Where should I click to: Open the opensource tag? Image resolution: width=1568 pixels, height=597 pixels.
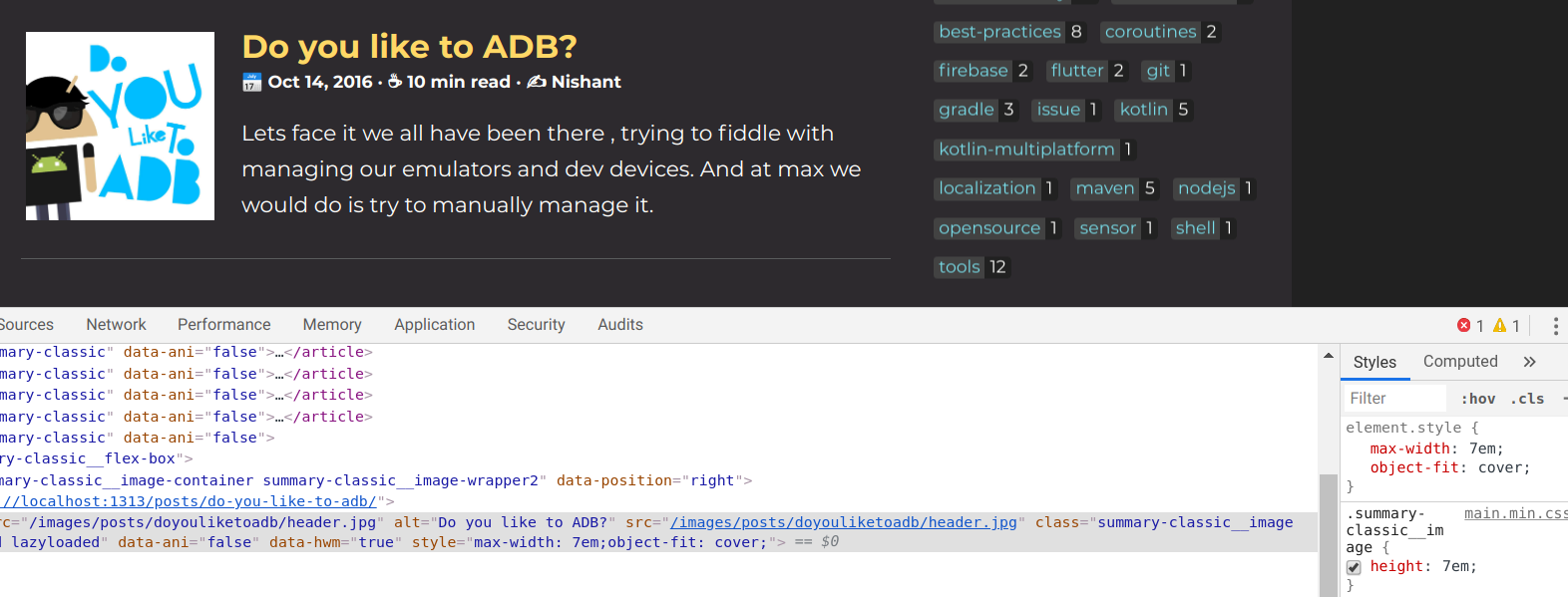989,228
